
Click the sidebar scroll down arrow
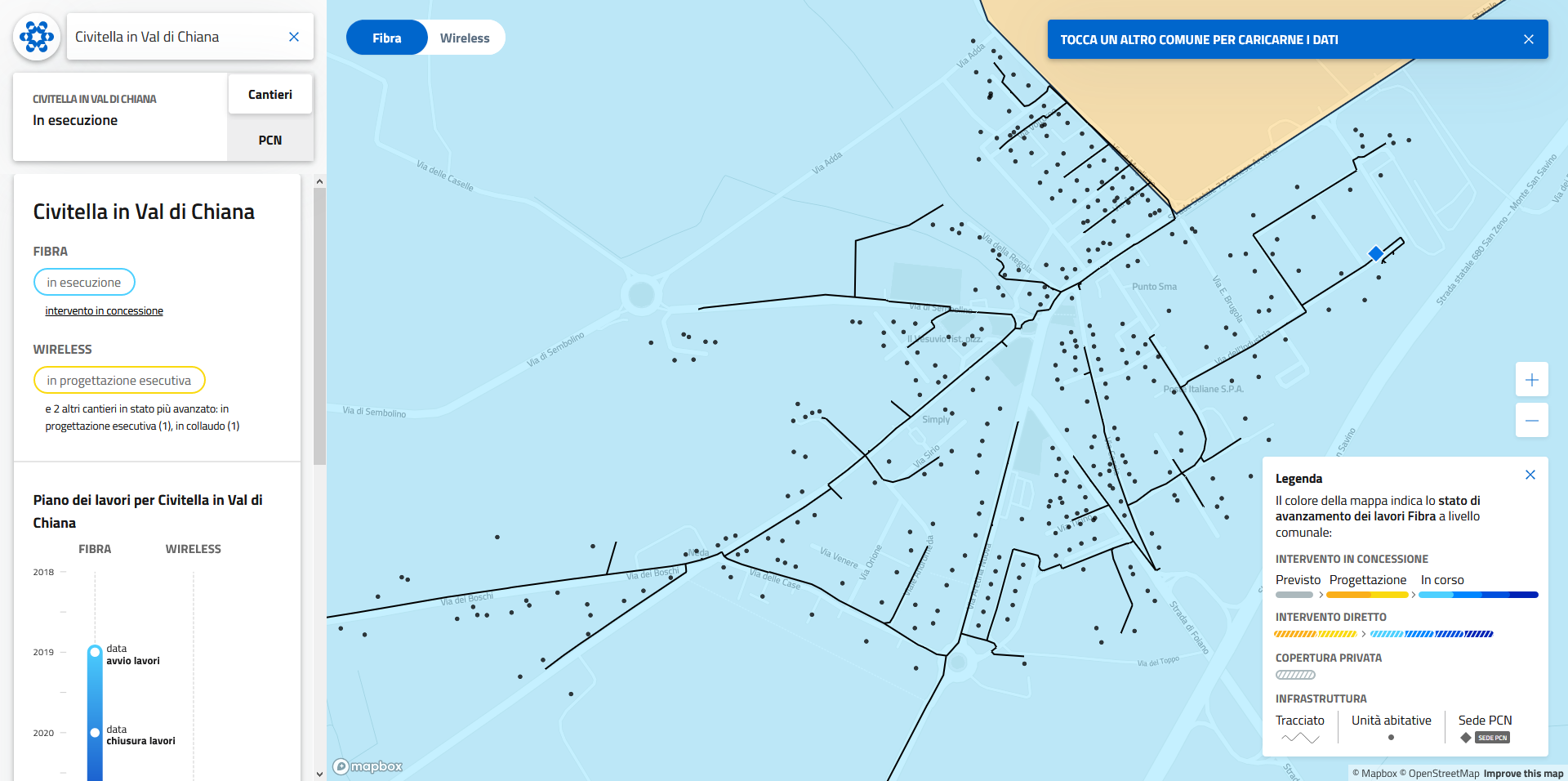coord(319,774)
